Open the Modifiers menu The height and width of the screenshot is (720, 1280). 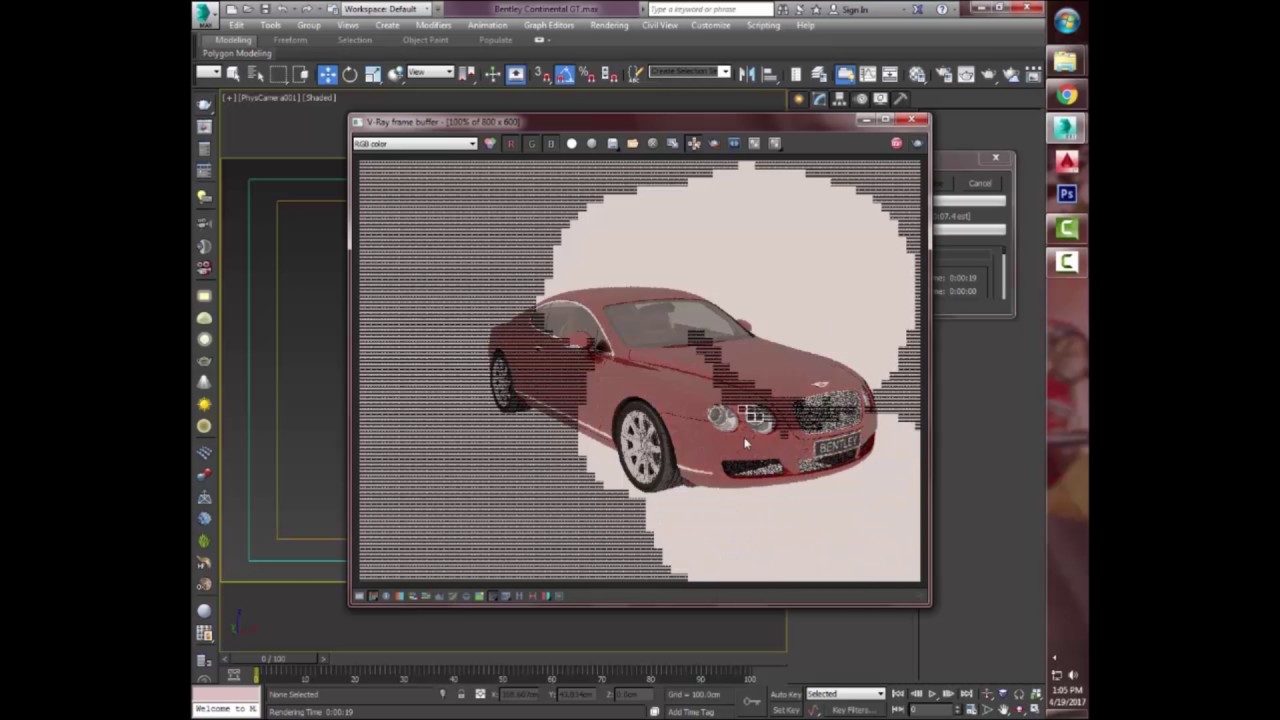pyautogui.click(x=433, y=25)
